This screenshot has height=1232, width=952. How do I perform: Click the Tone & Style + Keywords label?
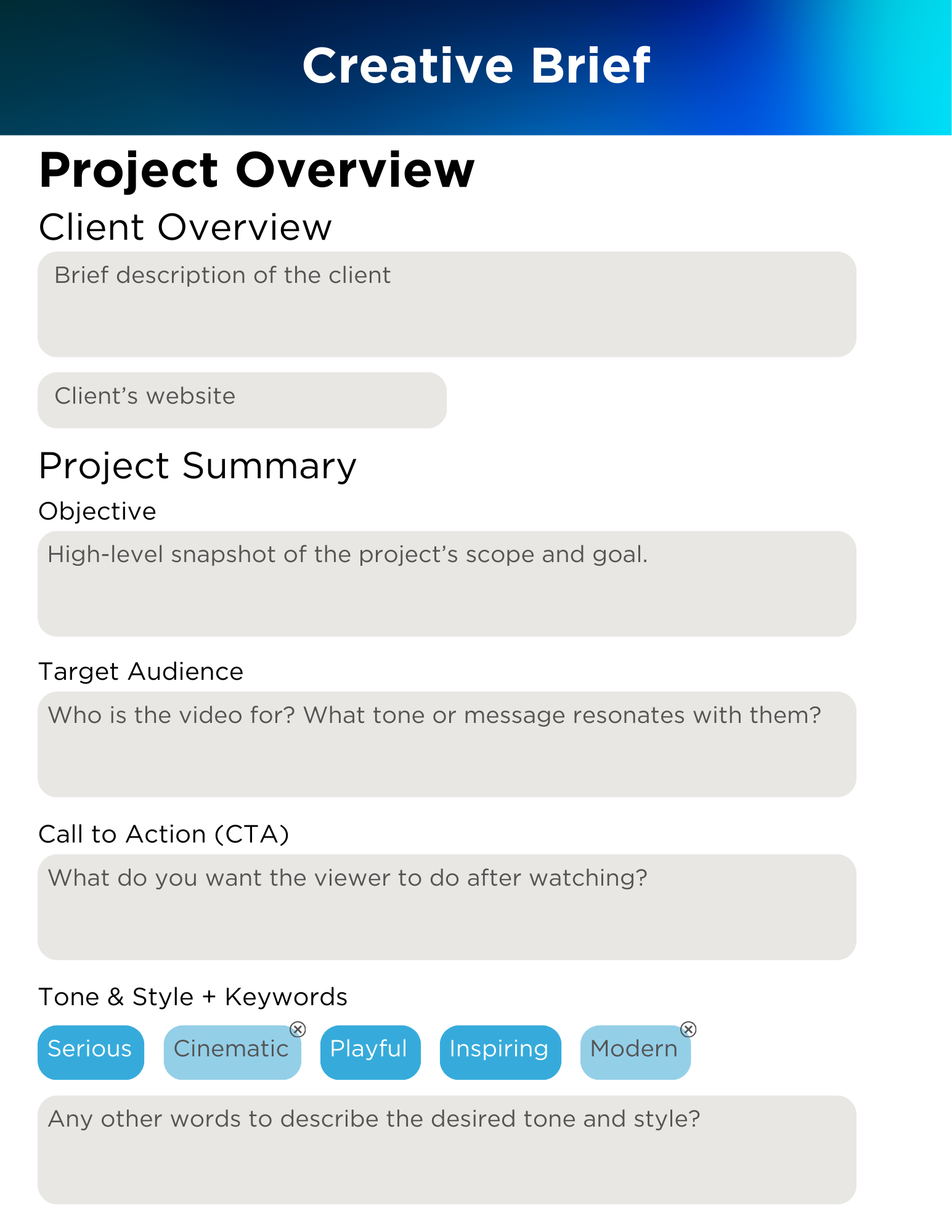pos(193,997)
